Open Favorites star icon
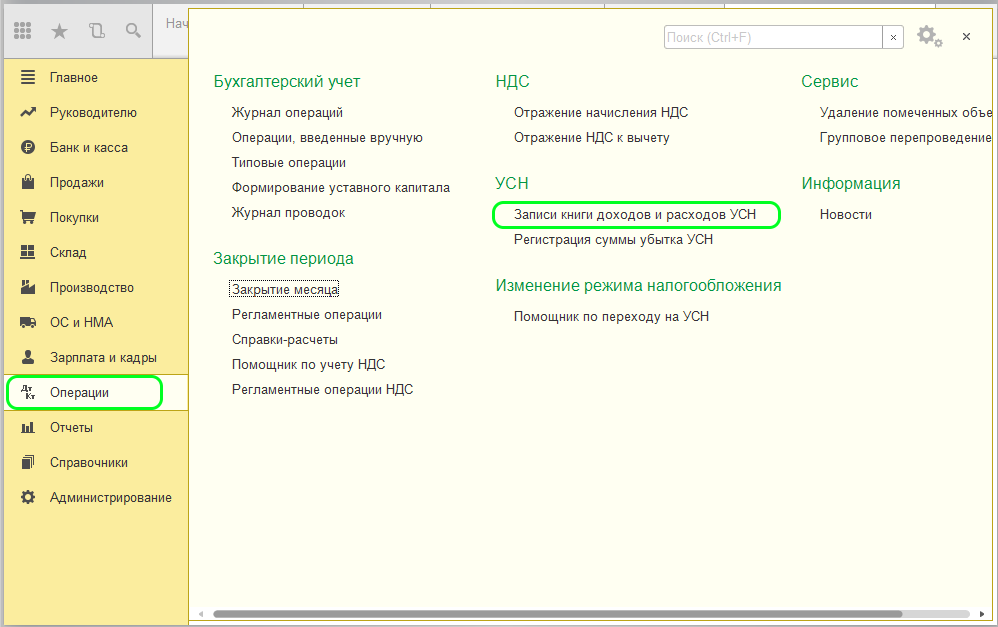Image resolution: width=998 pixels, height=627 pixels. click(x=59, y=31)
